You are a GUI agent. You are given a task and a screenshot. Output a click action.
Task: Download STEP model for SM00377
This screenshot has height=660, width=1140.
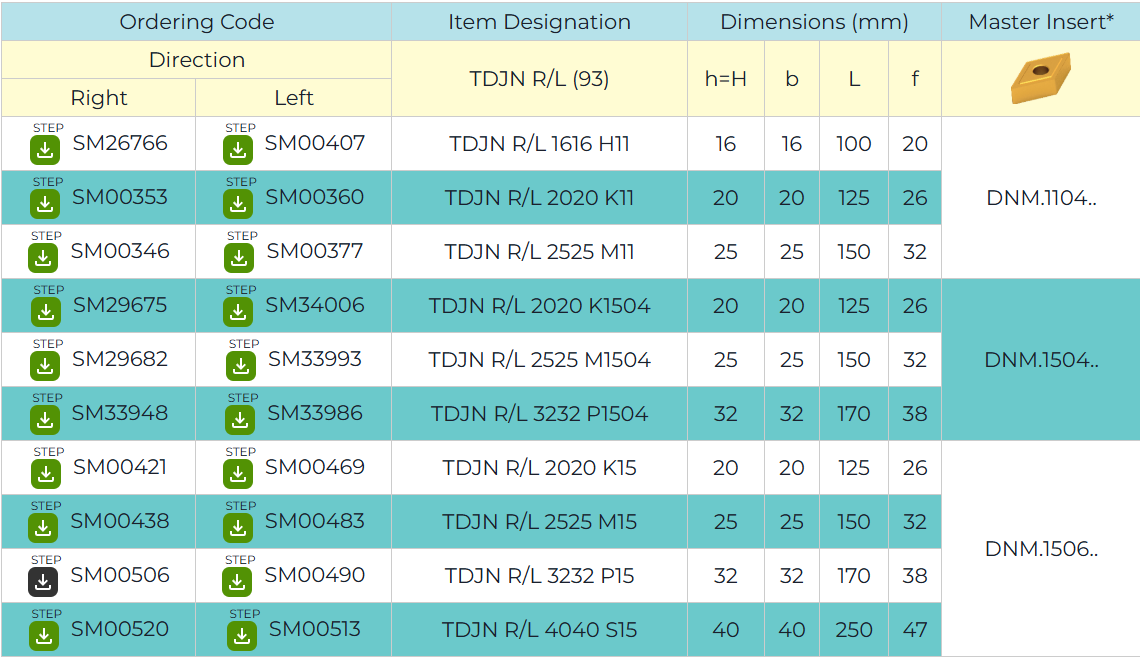(x=239, y=258)
